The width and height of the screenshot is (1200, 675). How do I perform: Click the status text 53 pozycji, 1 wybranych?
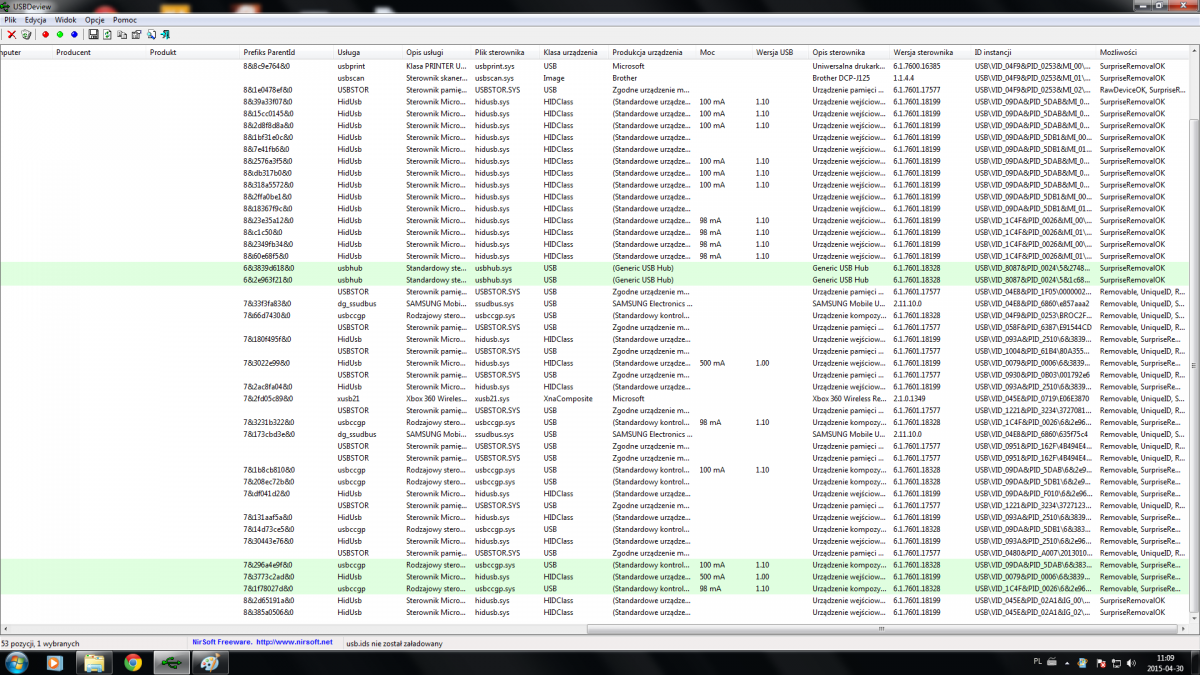(x=40, y=643)
